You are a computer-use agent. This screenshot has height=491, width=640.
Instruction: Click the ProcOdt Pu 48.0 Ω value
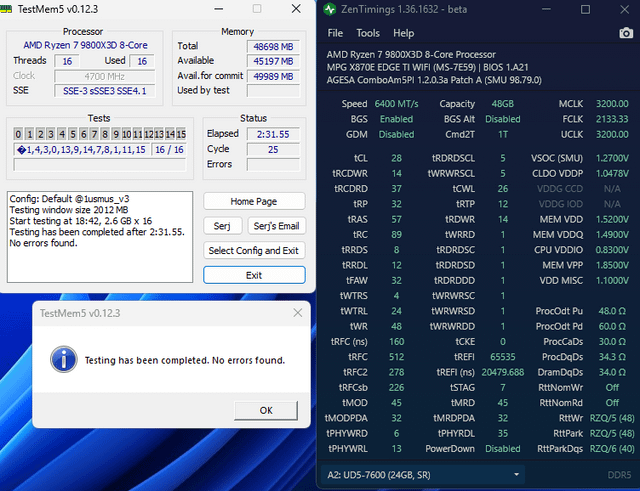(x=612, y=311)
